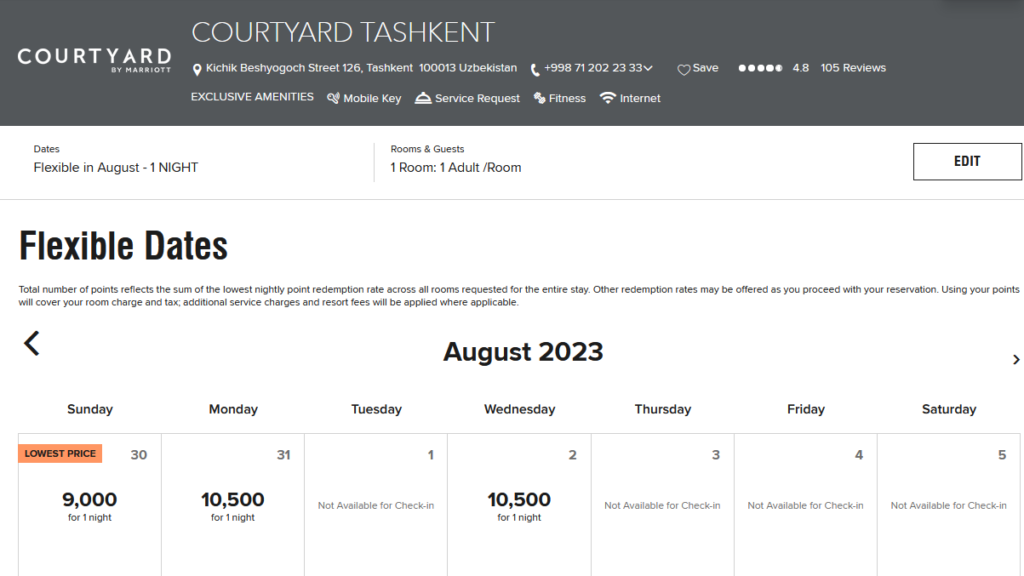The width and height of the screenshot is (1024, 576).
Task: Click the Sunday column header
Action: coord(90,409)
